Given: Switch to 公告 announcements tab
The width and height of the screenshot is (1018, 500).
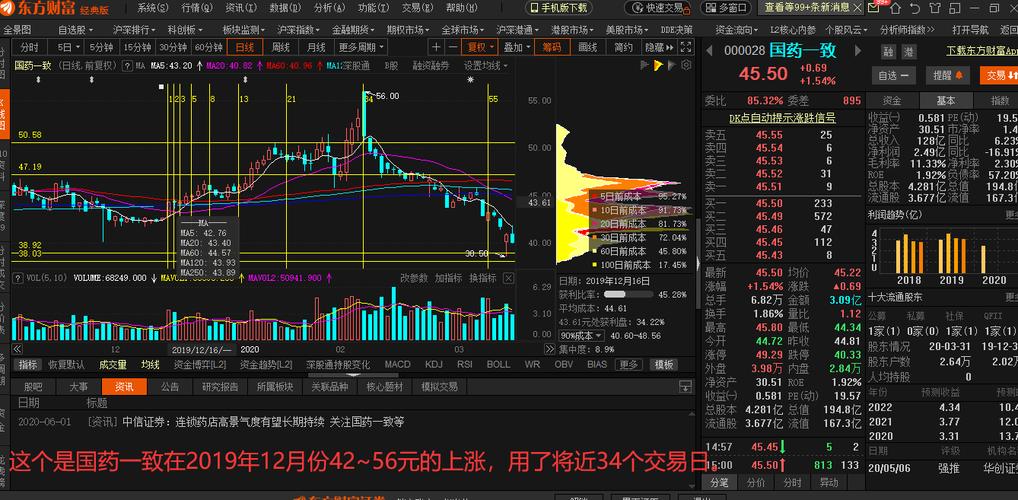Looking at the screenshot, I should pos(170,386).
